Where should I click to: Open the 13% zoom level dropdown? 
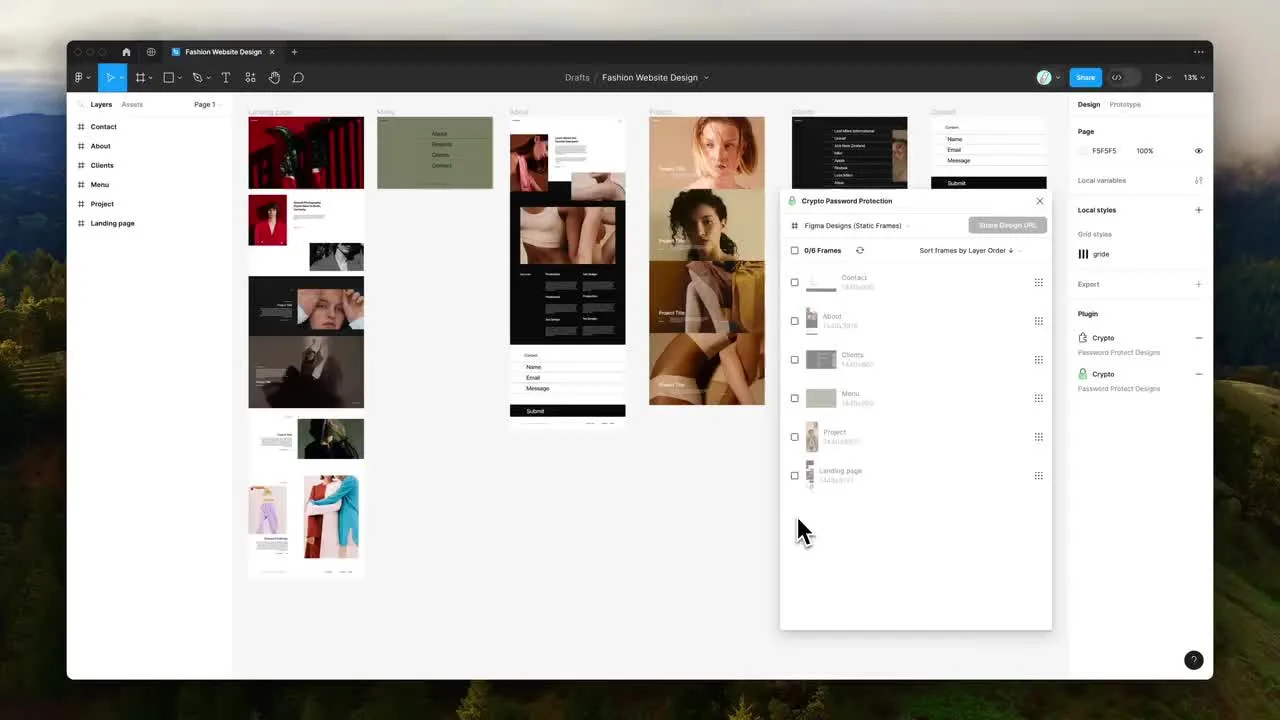[1194, 78]
